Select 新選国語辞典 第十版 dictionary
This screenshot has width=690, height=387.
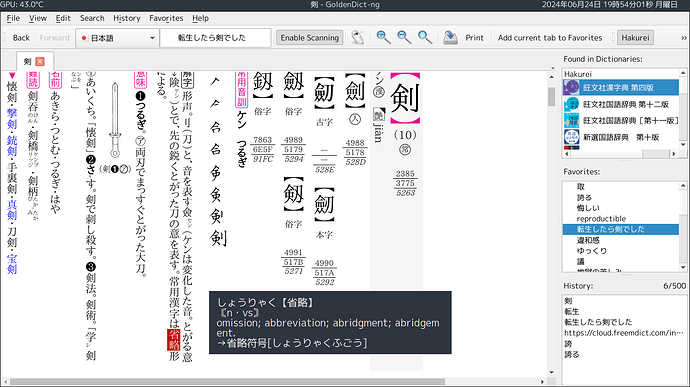(621, 137)
